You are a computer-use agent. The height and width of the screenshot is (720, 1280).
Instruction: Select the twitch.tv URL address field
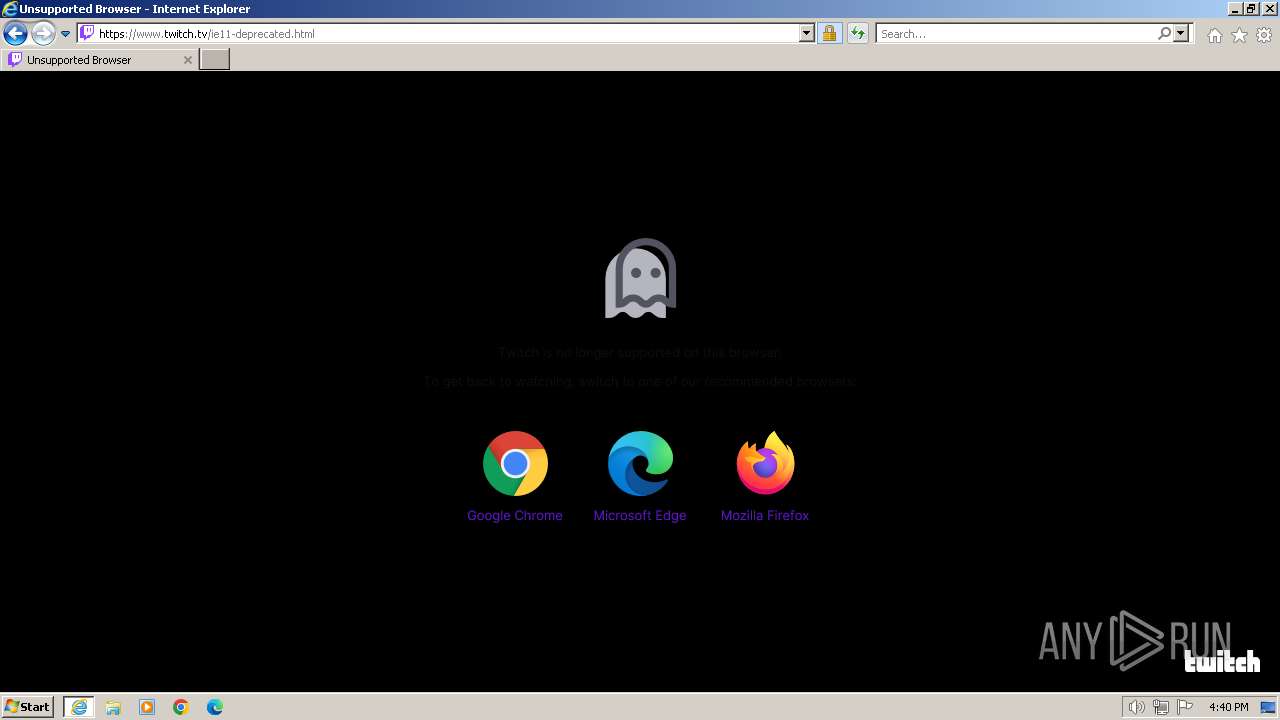click(447, 33)
